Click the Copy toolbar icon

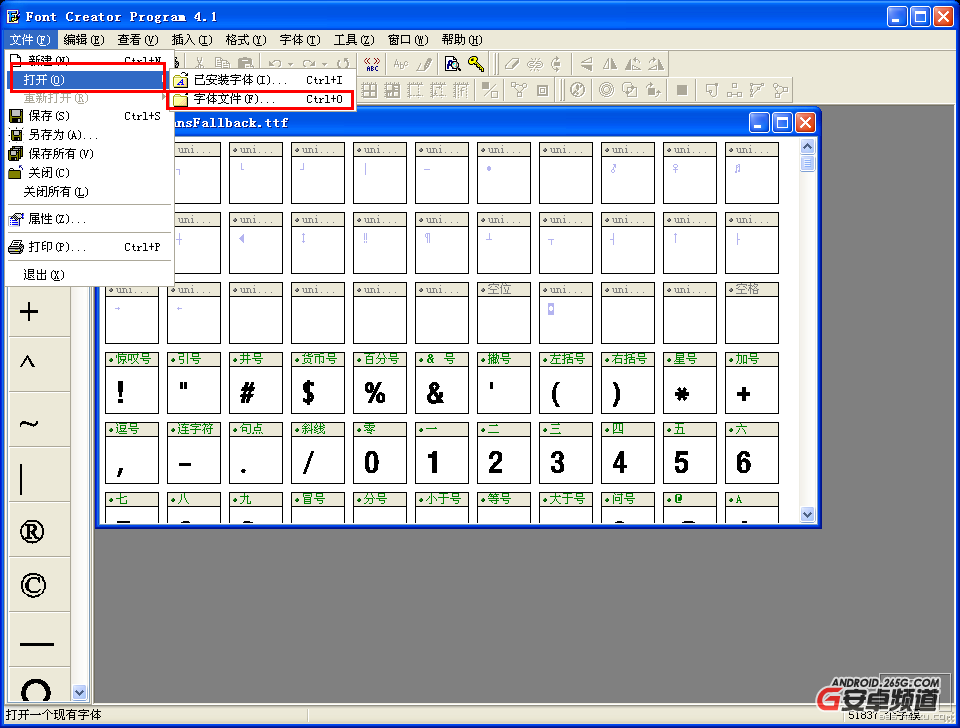click(222, 63)
